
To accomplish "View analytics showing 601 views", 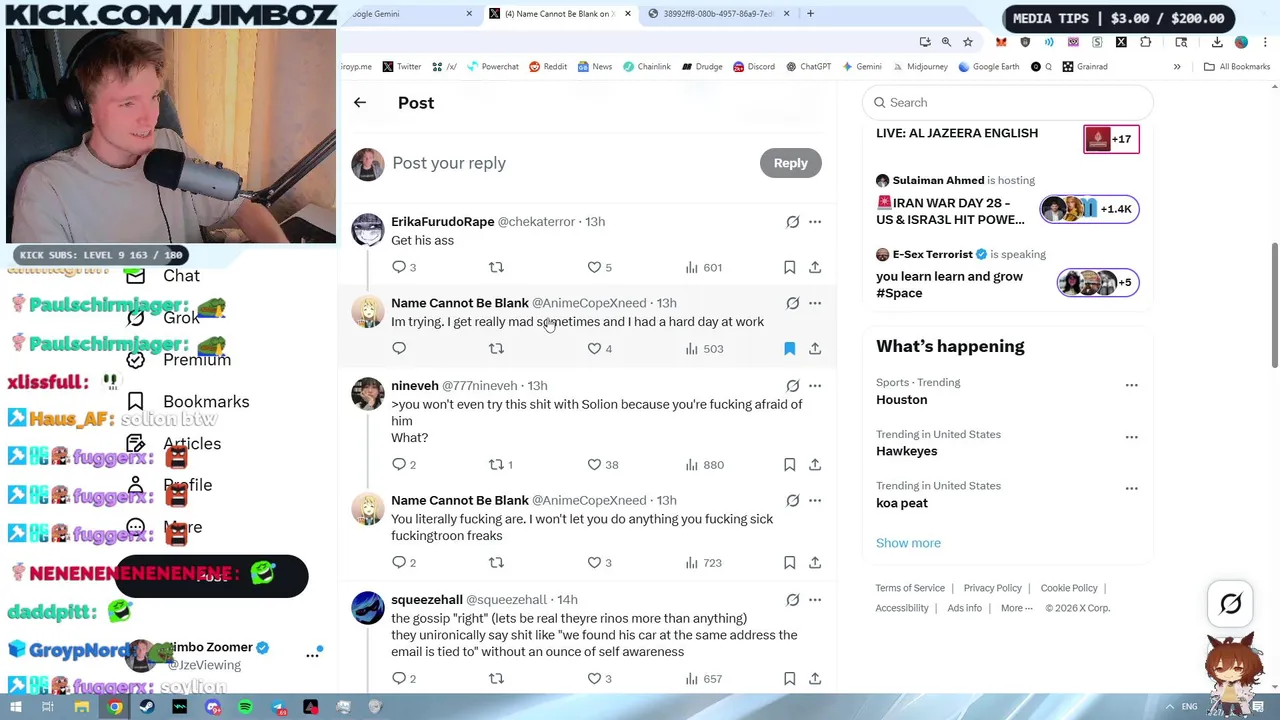I will coord(703,267).
